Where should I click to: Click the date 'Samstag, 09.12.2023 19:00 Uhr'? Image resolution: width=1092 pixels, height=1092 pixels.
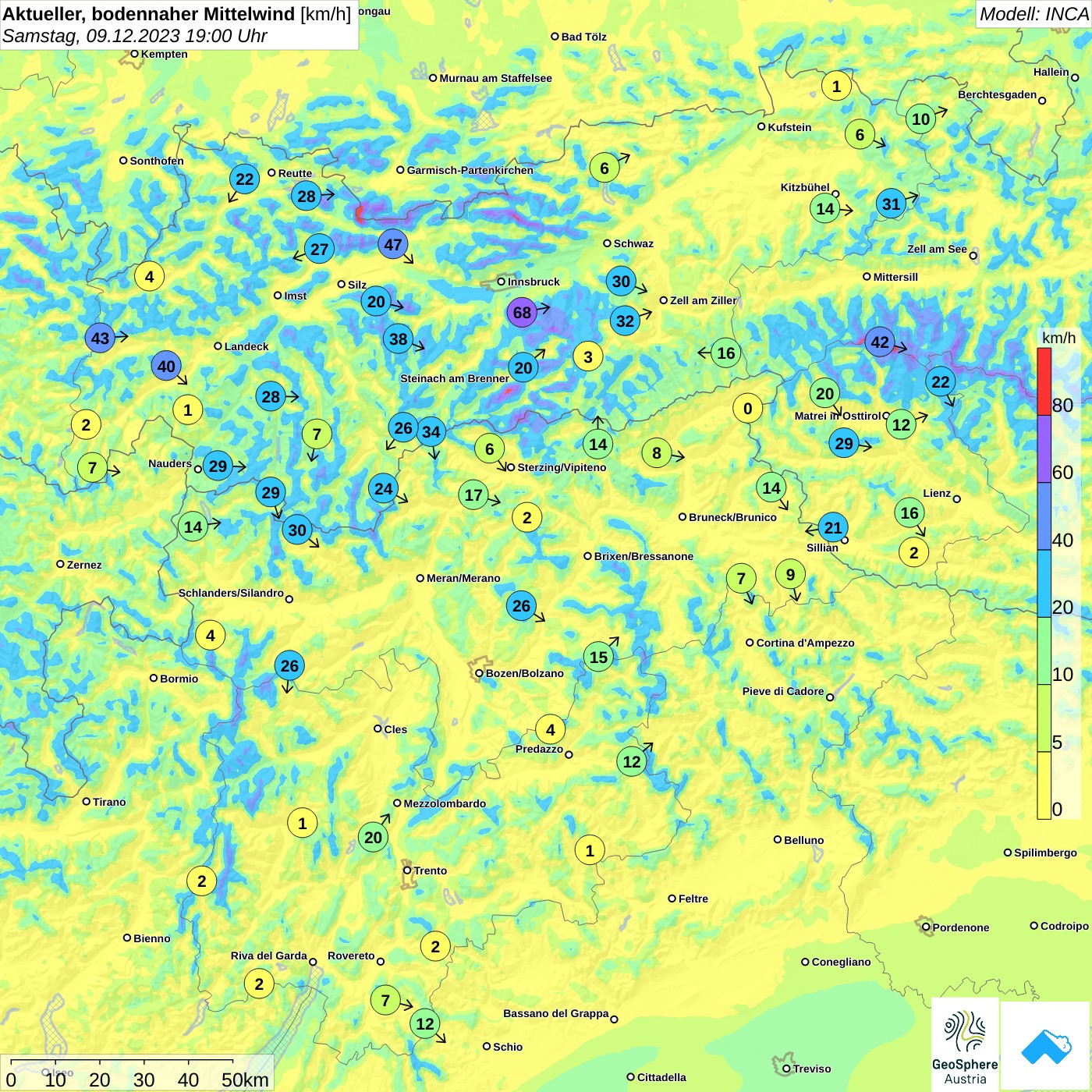point(135,36)
